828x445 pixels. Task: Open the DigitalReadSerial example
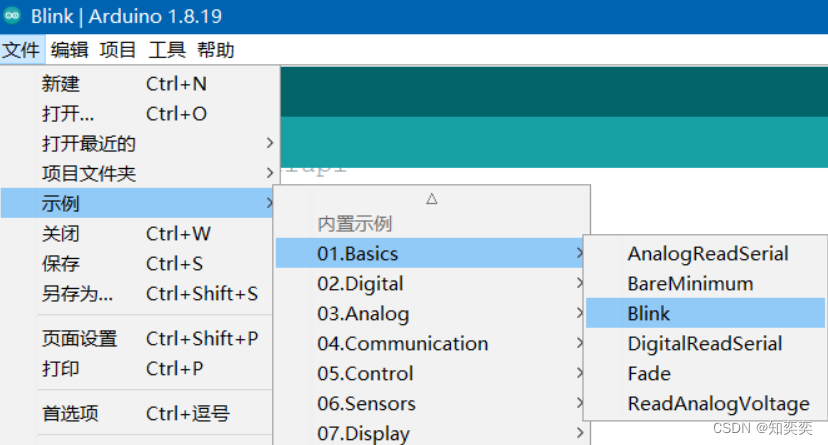point(705,344)
